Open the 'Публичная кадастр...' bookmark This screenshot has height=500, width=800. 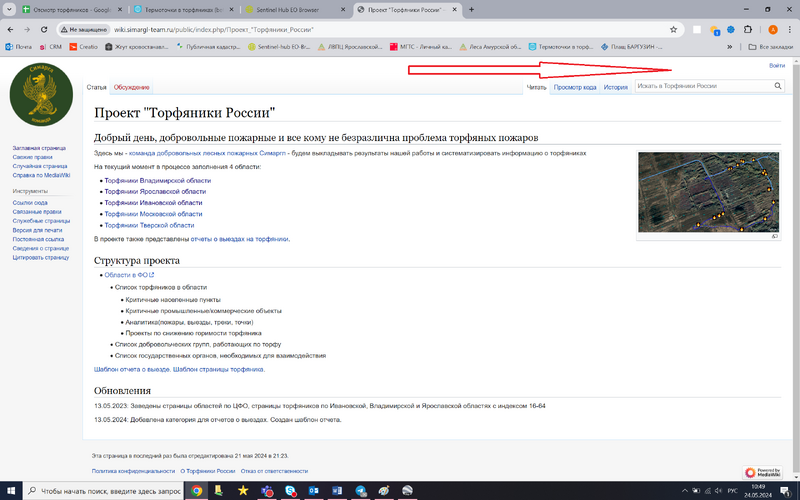click(208, 46)
